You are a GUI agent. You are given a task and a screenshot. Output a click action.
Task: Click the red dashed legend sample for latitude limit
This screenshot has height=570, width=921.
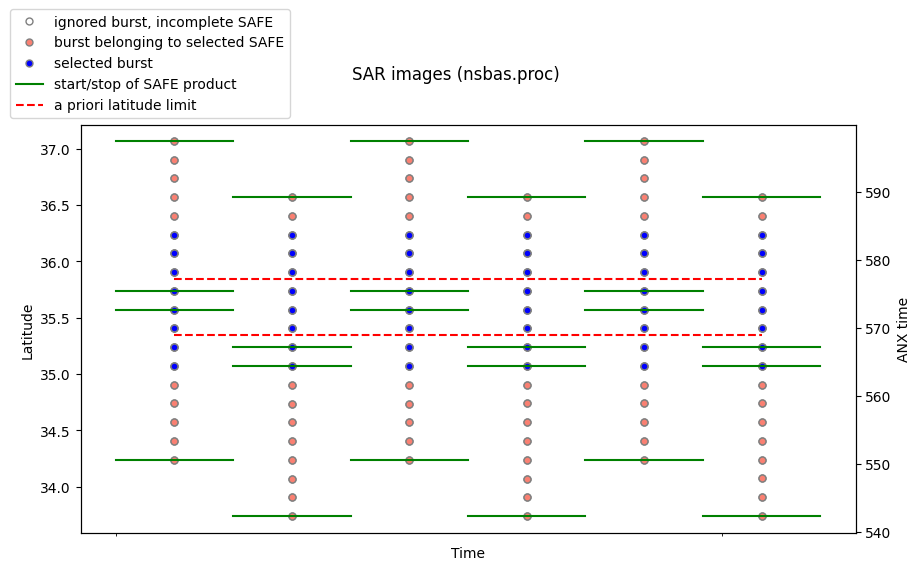pos(29,105)
